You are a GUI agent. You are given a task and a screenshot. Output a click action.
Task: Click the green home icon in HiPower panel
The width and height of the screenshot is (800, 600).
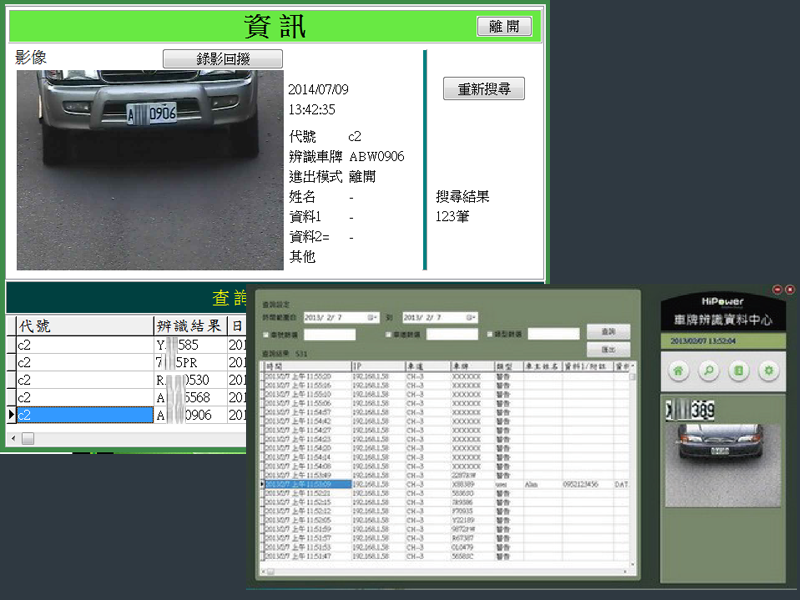point(677,371)
